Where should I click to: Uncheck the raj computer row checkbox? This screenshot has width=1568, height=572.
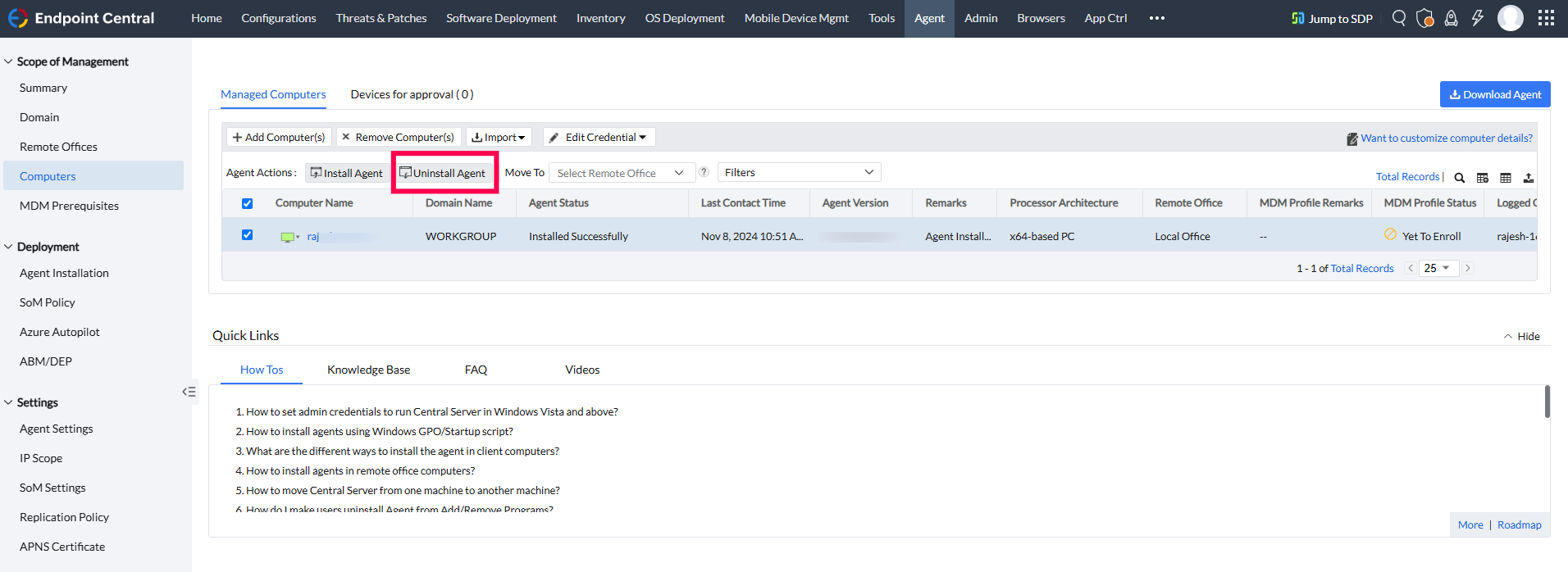coord(247,235)
